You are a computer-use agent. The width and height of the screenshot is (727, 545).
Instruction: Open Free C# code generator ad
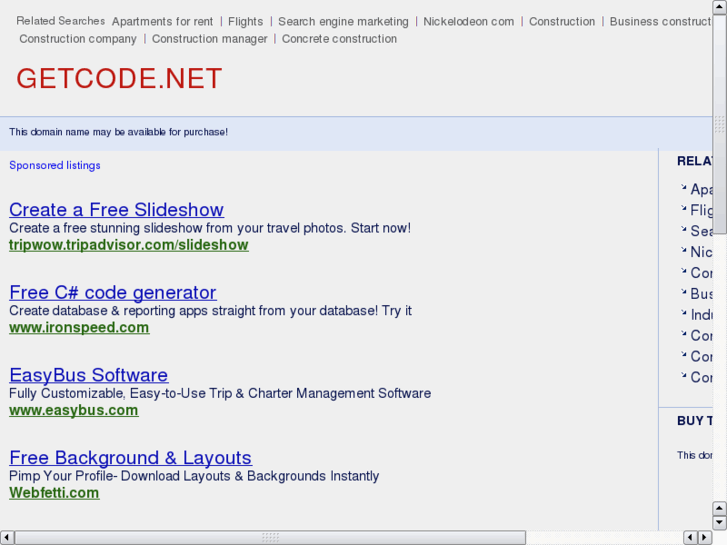[113, 293]
